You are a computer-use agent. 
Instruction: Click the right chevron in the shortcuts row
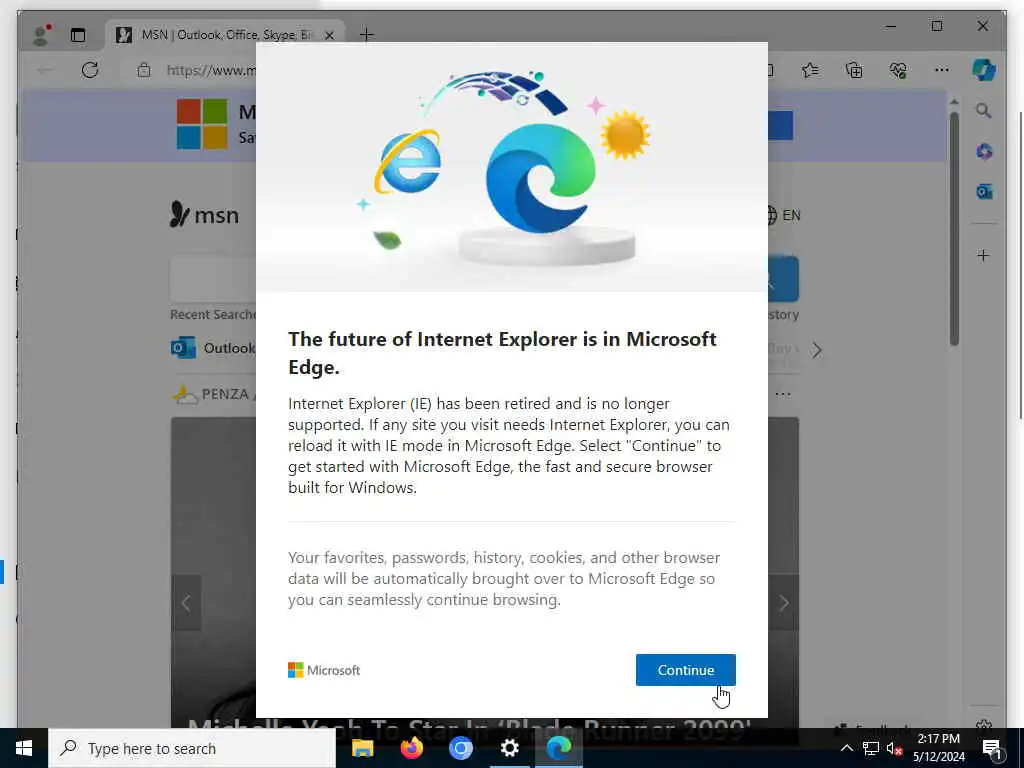817,351
